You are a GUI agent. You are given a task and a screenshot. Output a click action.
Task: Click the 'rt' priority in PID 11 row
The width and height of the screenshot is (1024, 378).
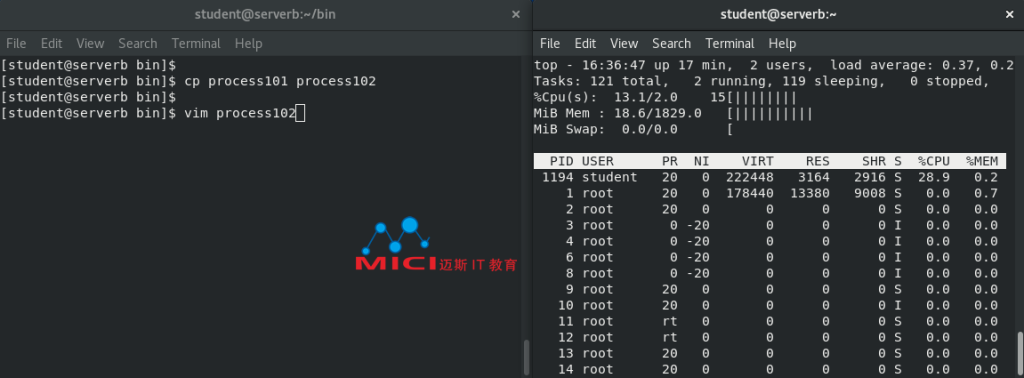(x=670, y=321)
